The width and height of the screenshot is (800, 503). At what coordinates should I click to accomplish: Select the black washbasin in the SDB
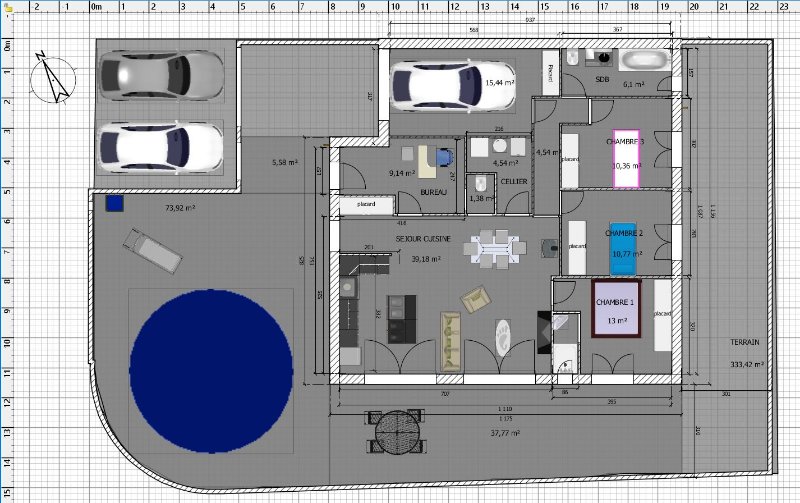[x=604, y=58]
